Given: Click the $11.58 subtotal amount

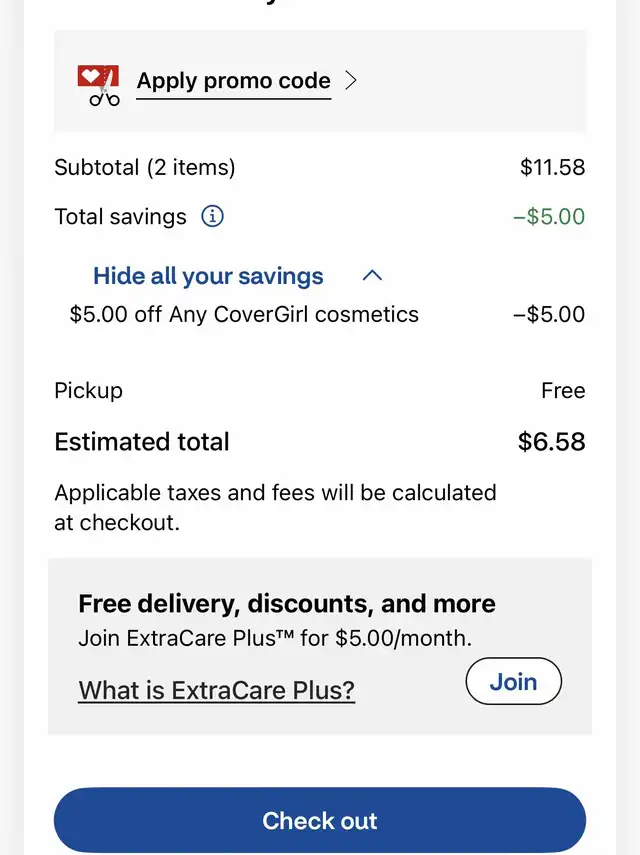Looking at the screenshot, I should pyautogui.click(x=552, y=167).
